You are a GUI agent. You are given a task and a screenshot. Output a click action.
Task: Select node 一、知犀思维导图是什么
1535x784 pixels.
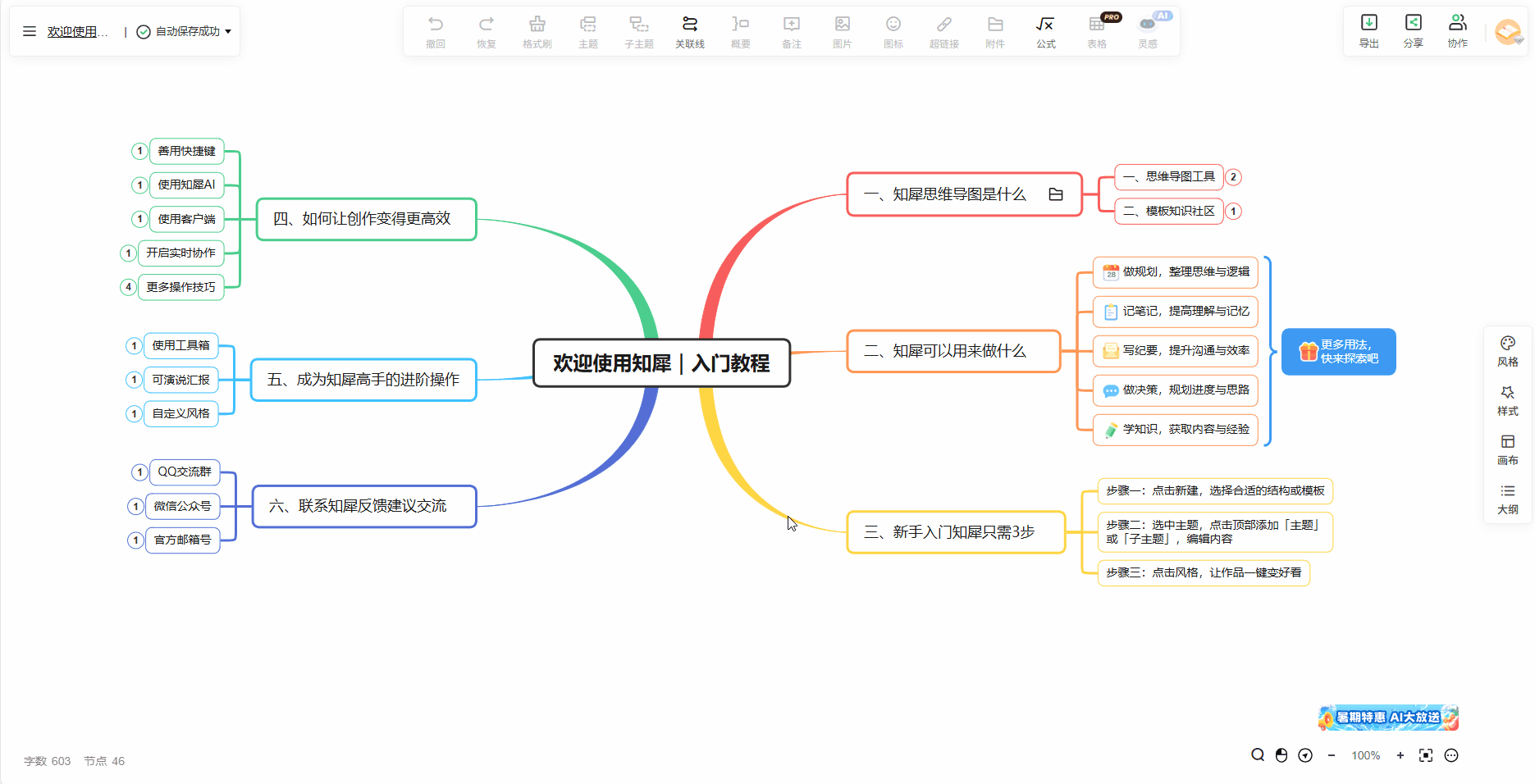coord(964,194)
